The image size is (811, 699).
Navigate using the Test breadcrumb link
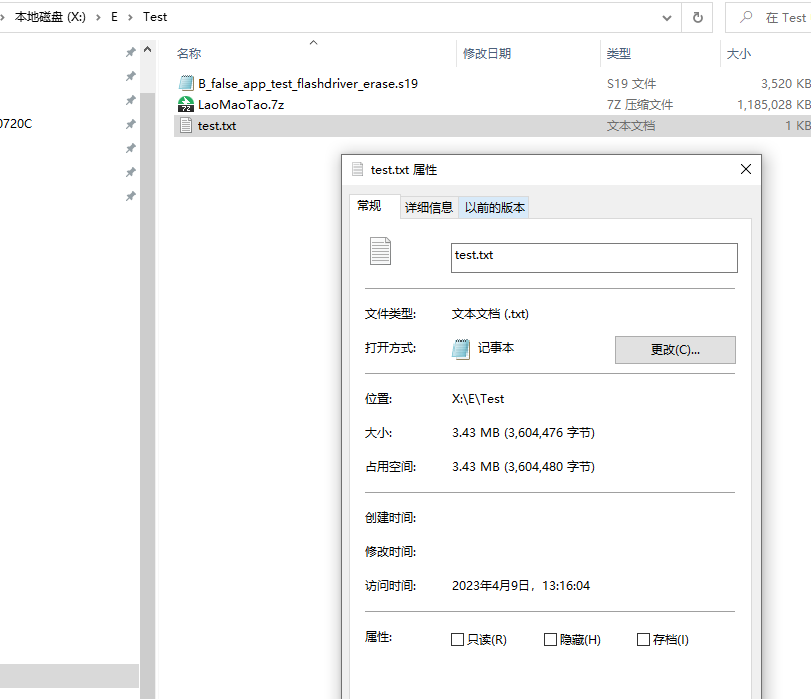click(x=155, y=17)
